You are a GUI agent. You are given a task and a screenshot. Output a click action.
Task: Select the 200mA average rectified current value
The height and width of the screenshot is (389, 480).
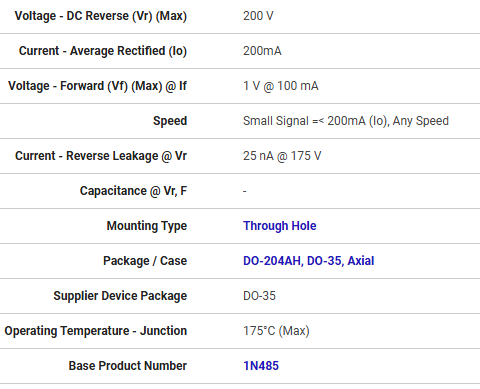pyautogui.click(x=262, y=51)
